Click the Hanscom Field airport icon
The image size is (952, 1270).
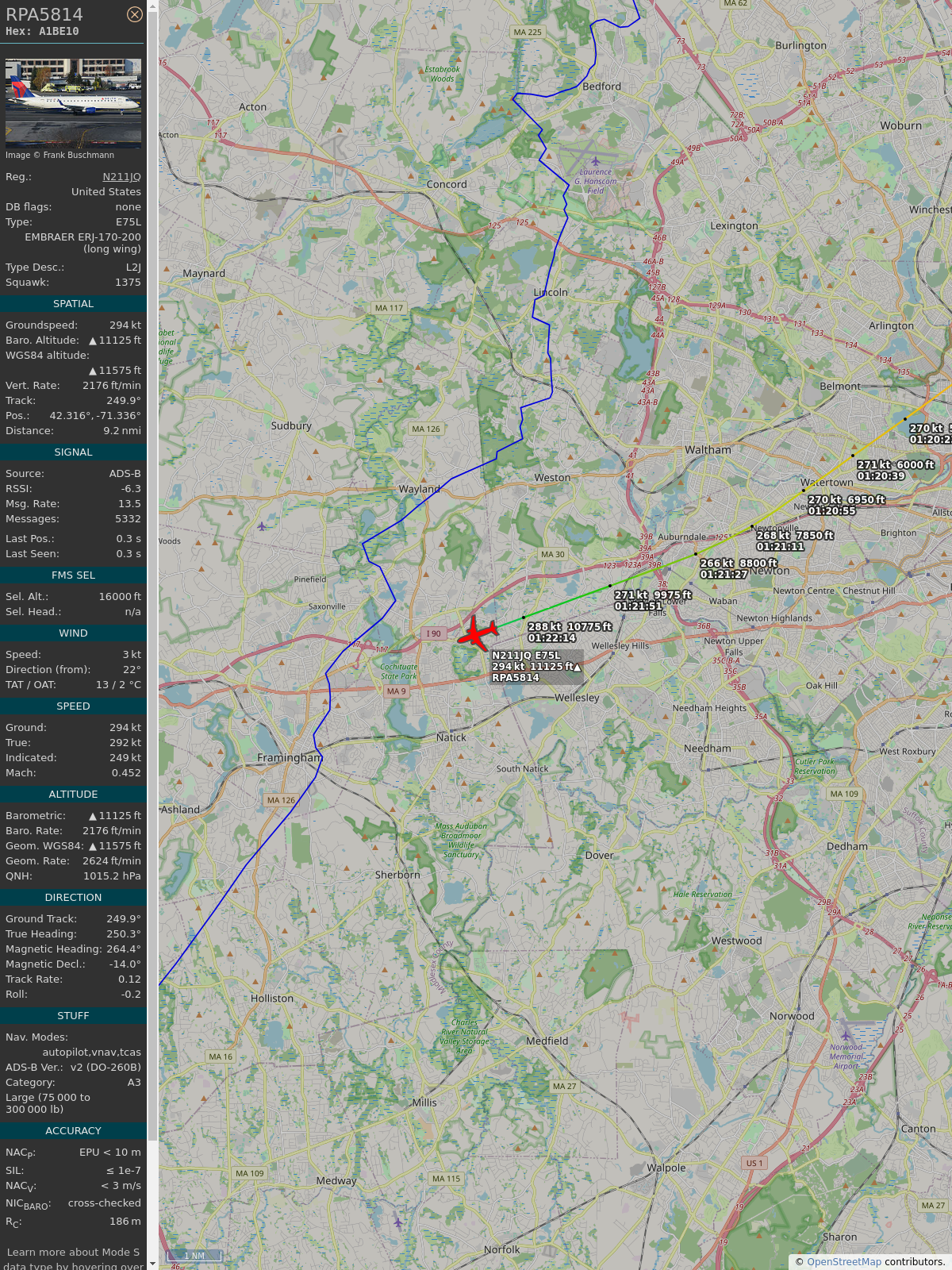pyautogui.click(x=596, y=161)
